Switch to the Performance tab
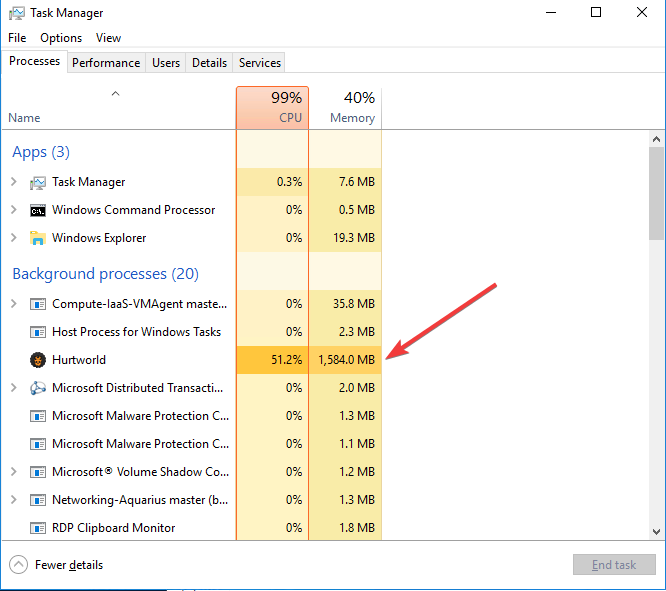The image size is (666, 591). (106, 63)
